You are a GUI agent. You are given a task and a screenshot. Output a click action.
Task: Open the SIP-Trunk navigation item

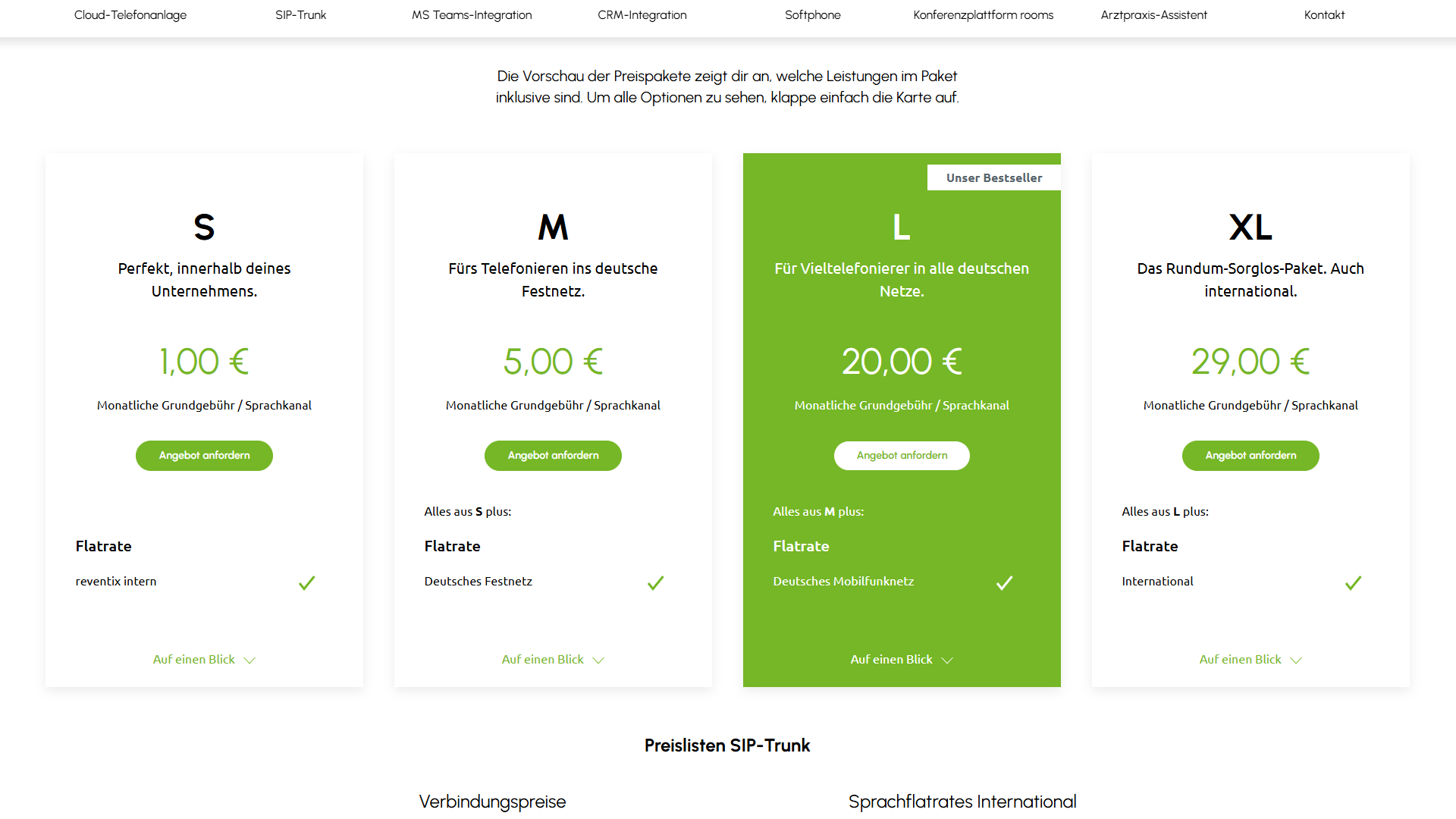301,15
